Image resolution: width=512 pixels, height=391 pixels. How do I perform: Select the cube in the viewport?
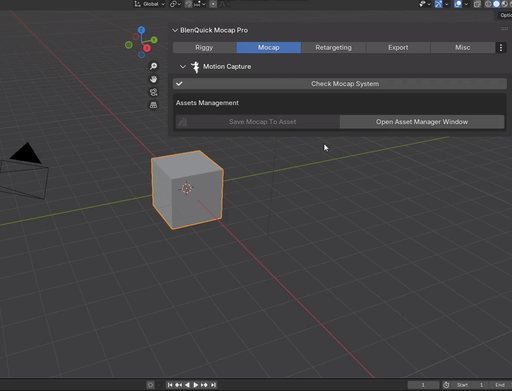point(187,190)
